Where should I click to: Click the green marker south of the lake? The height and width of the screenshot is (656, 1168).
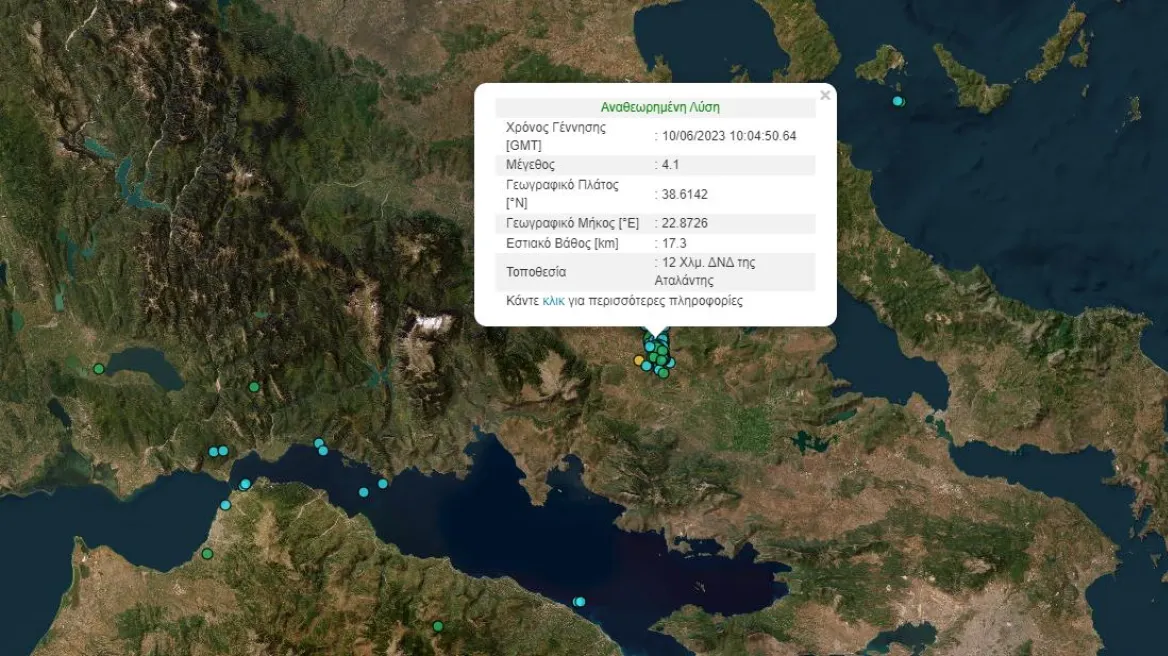click(x=254, y=387)
